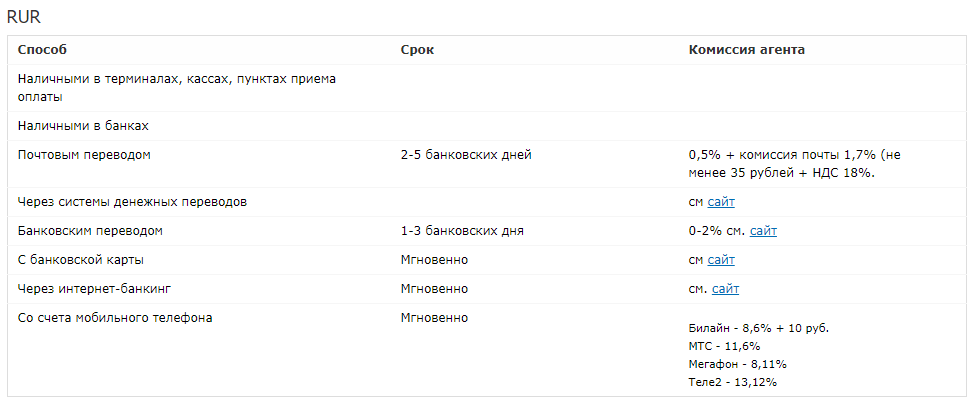This screenshot has height=403, width=971.
Task: Open the сайт link for internet banking
Action: coord(726,289)
